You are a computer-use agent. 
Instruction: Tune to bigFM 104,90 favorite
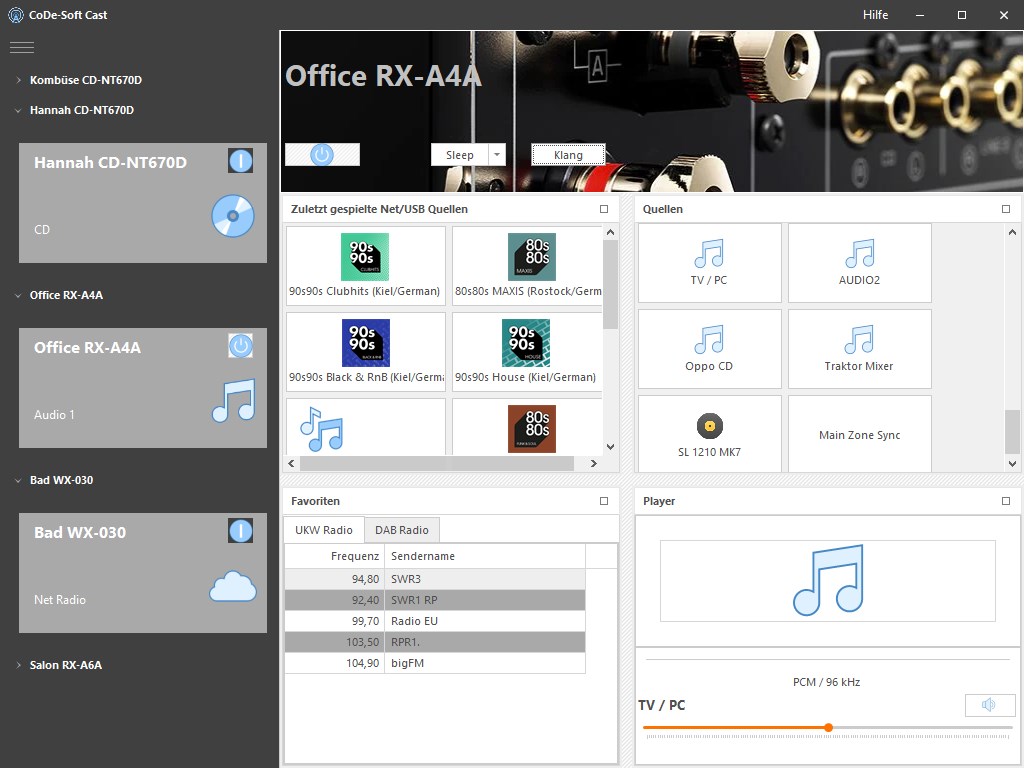point(435,662)
